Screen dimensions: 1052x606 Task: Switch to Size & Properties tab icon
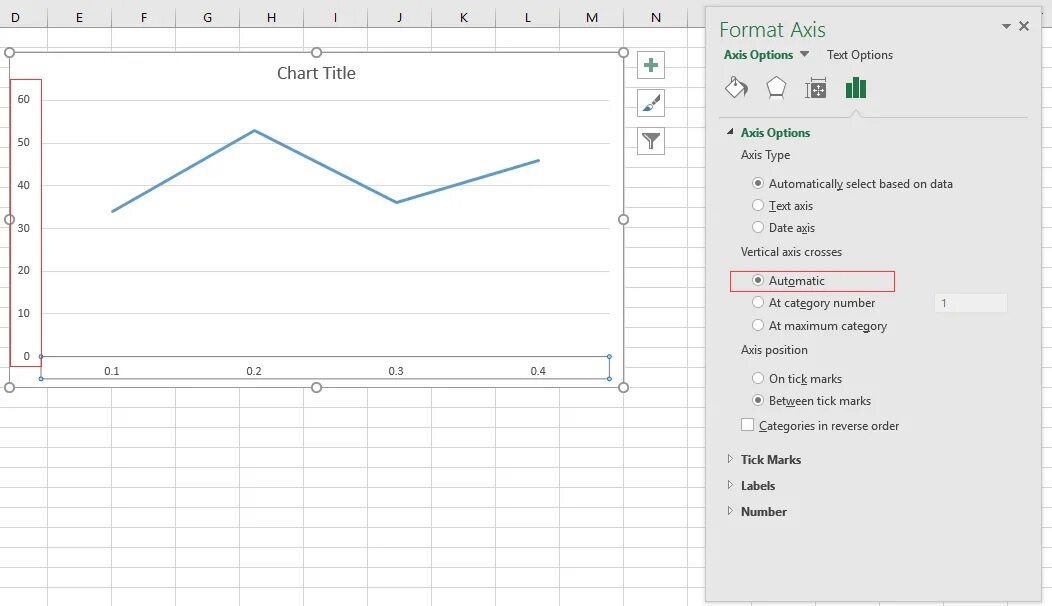[815, 88]
